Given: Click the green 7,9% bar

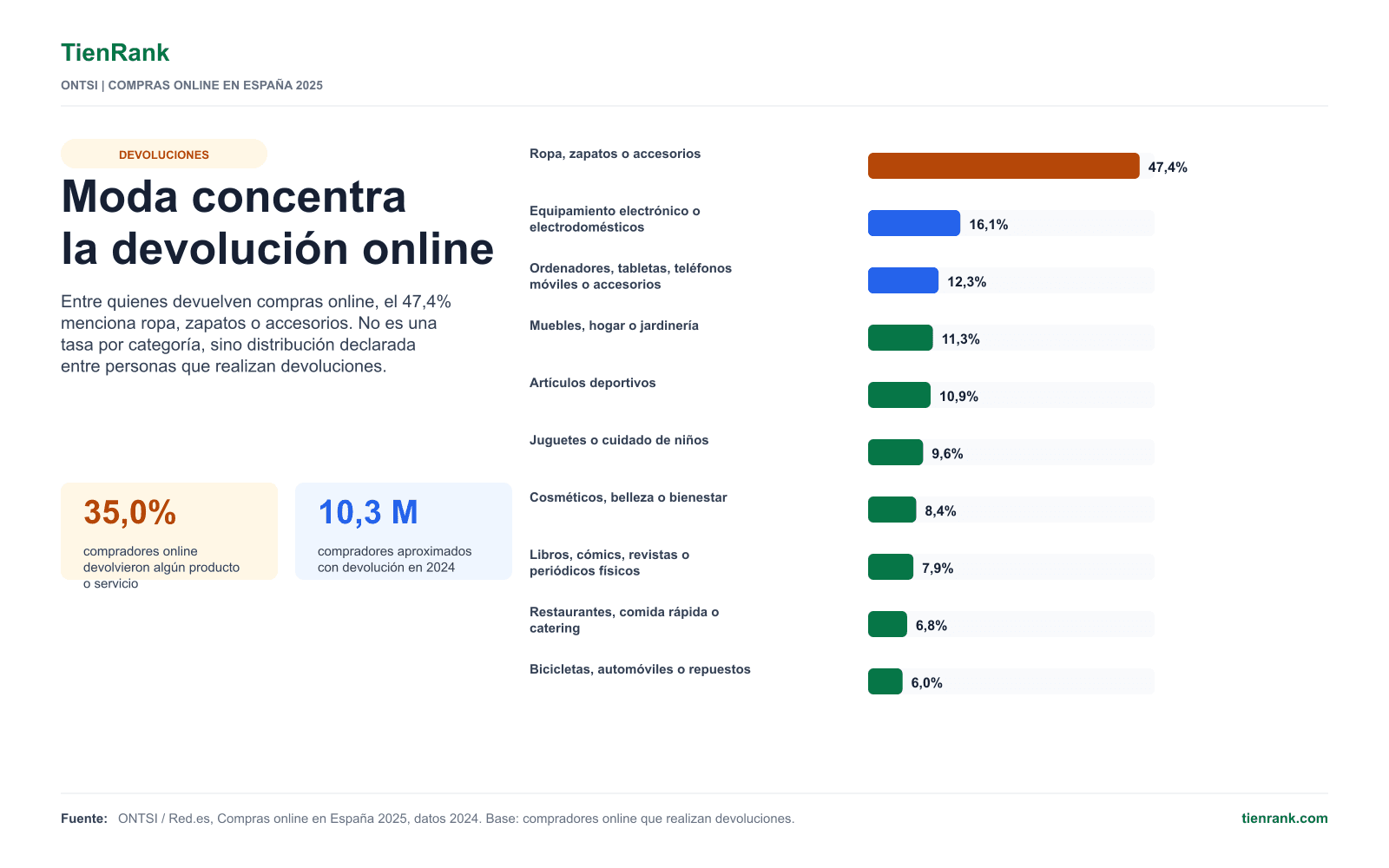Looking at the screenshot, I should pyautogui.click(x=891, y=567).
